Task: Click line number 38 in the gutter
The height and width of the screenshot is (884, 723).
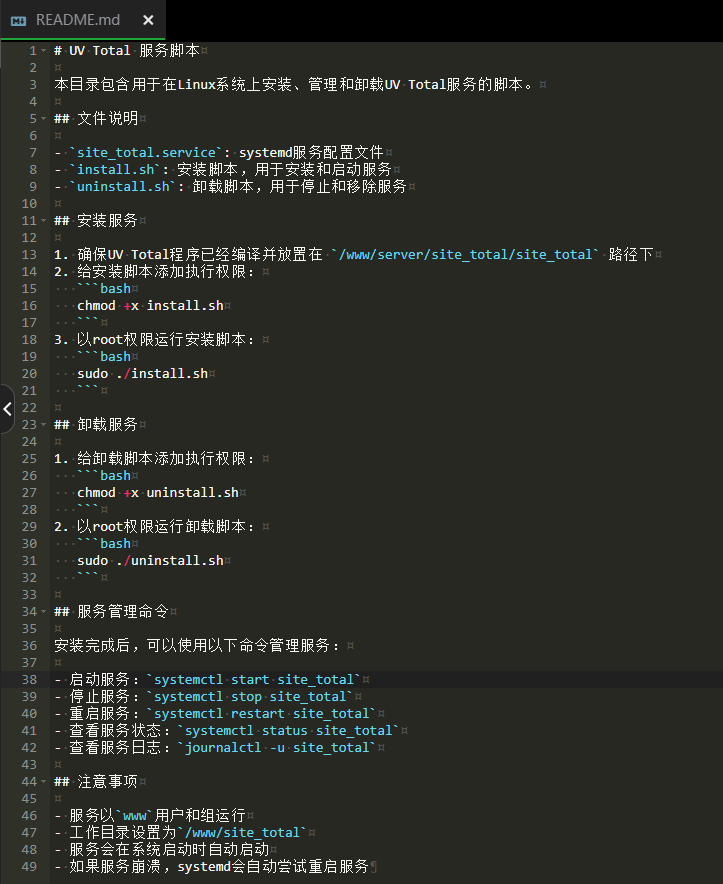Action: [29, 680]
